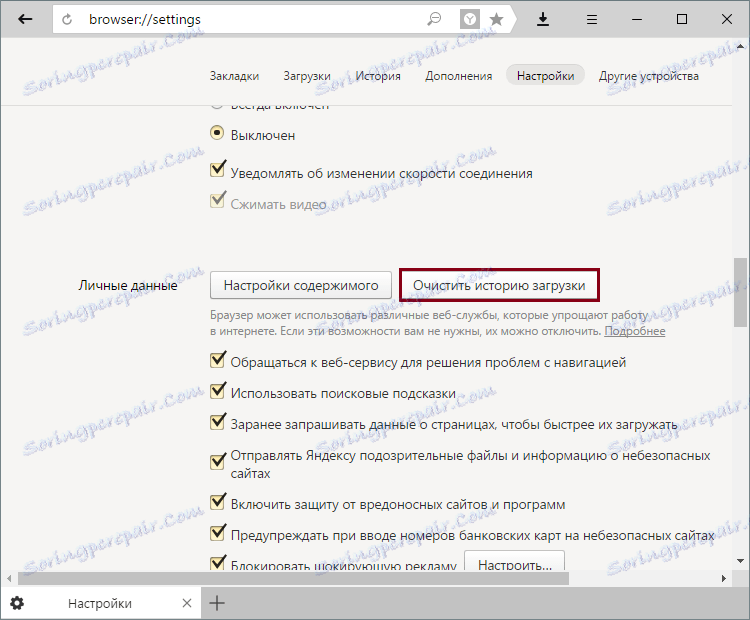750x620 pixels.
Task: Click the Настройки содержимого button
Action: point(301,285)
